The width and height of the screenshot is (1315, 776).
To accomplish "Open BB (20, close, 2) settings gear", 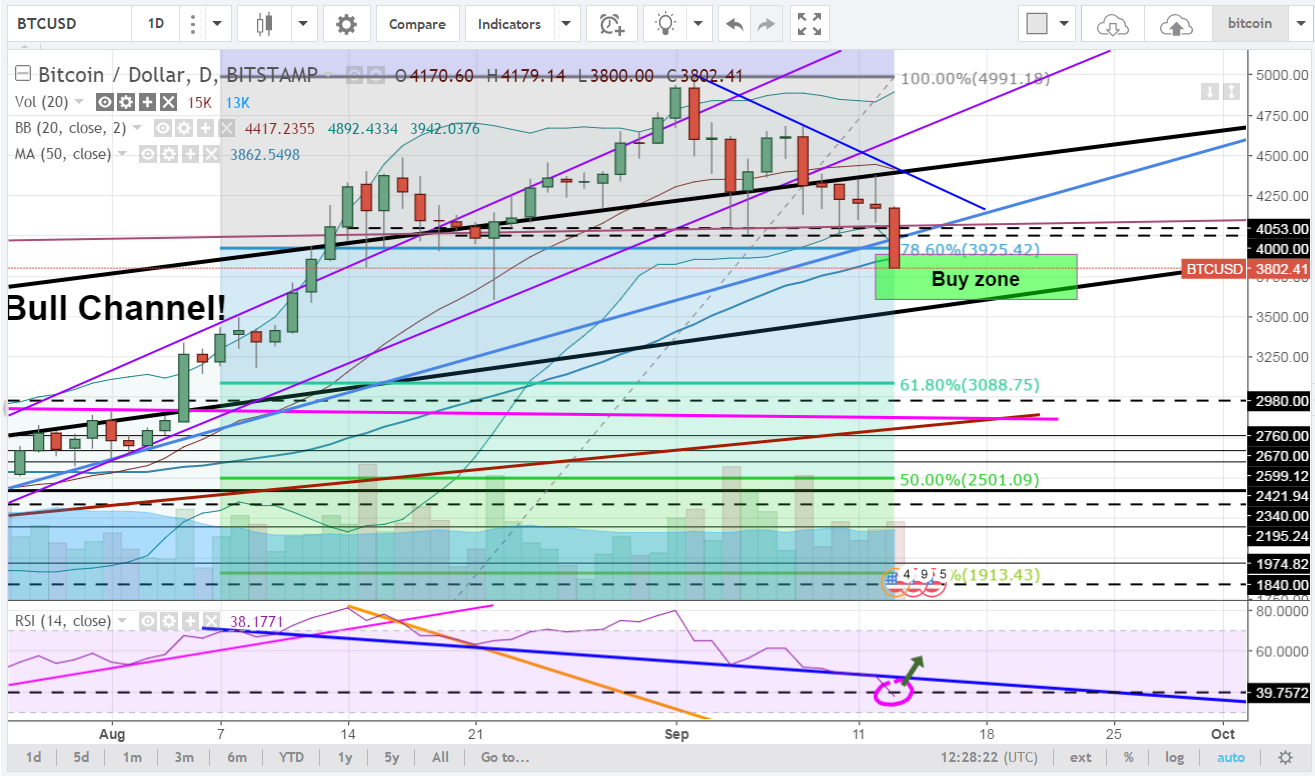I will tap(184, 128).
